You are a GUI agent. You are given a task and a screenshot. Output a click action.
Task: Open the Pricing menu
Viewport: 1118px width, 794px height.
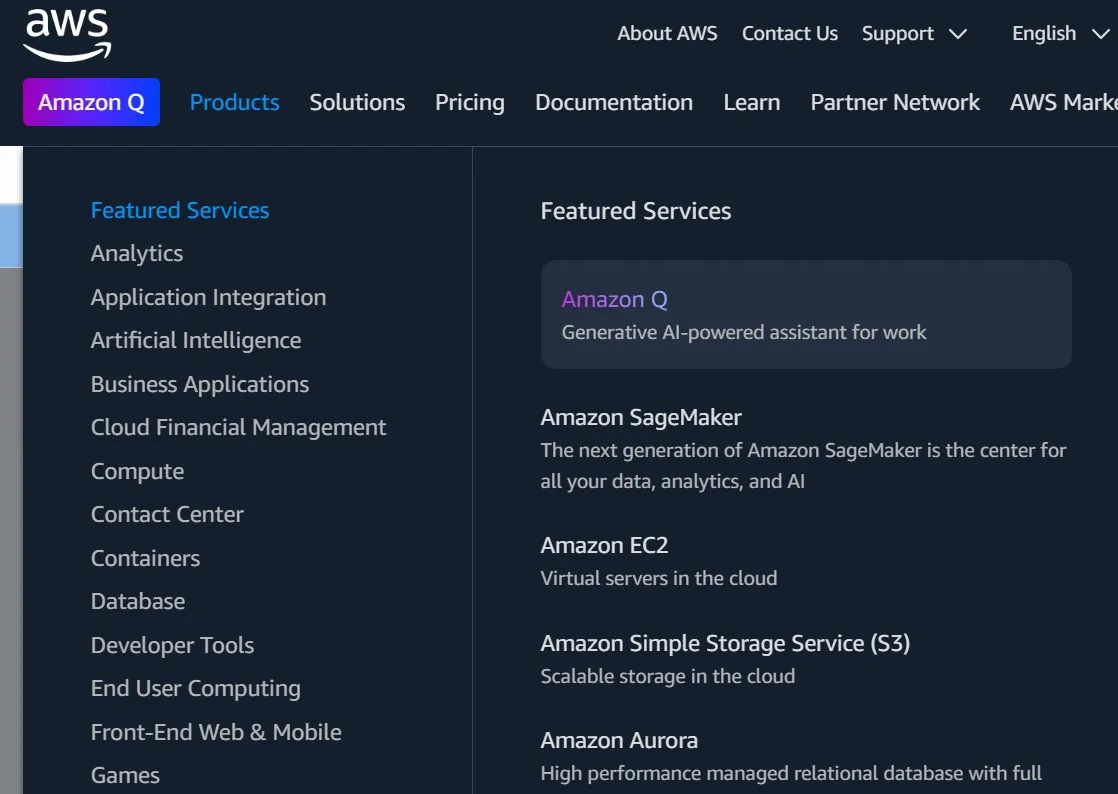[469, 102]
